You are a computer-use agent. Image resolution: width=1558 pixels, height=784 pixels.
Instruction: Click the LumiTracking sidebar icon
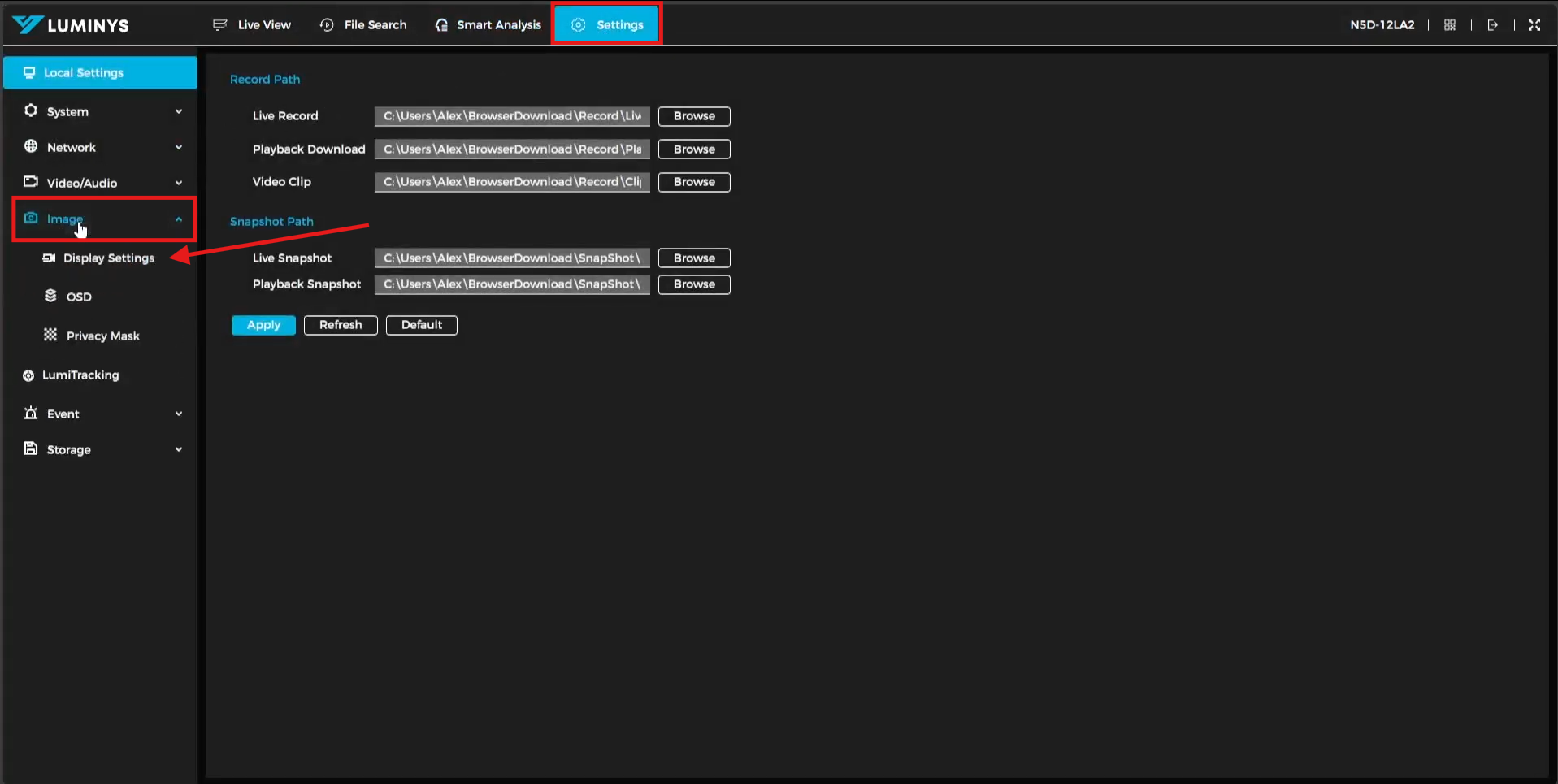tap(28, 375)
